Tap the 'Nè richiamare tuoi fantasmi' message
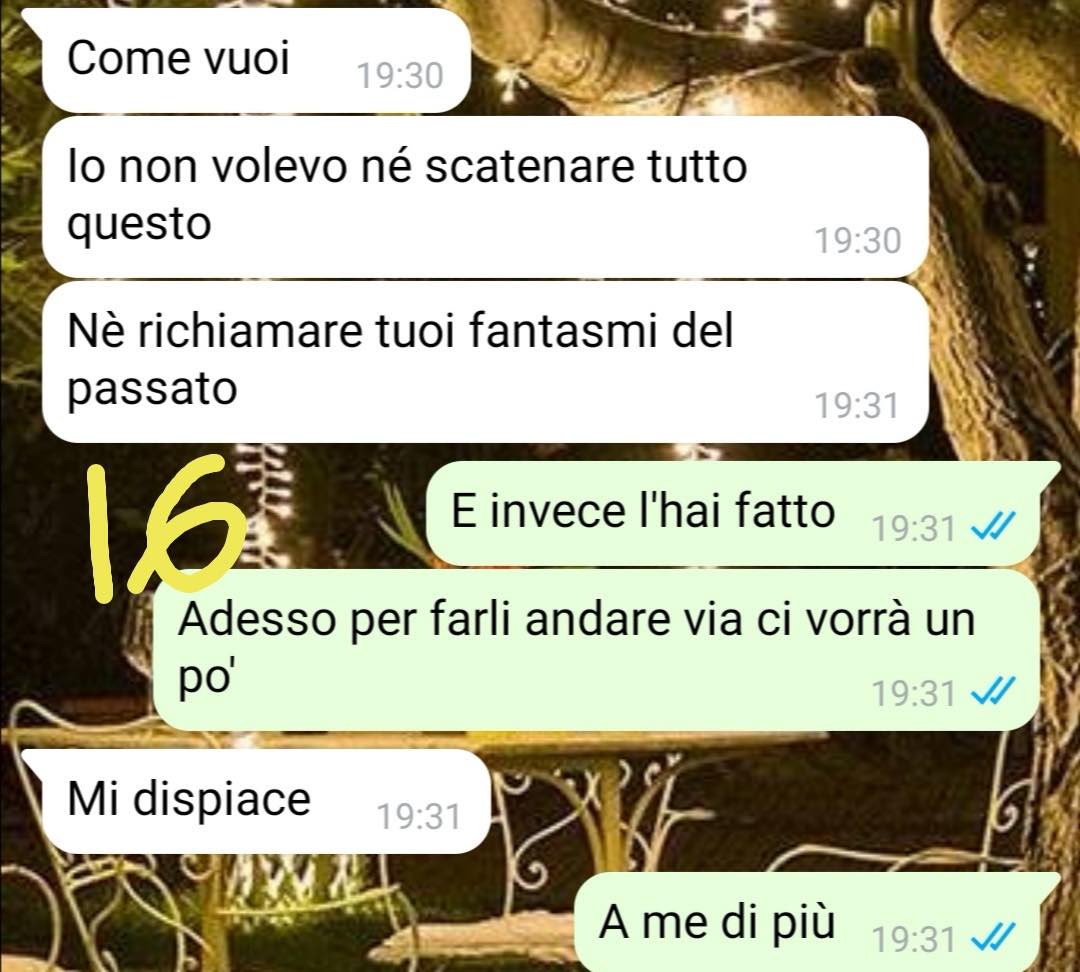Image resolution: width=1080 pixels, height=972 pixels. [486, 362]
